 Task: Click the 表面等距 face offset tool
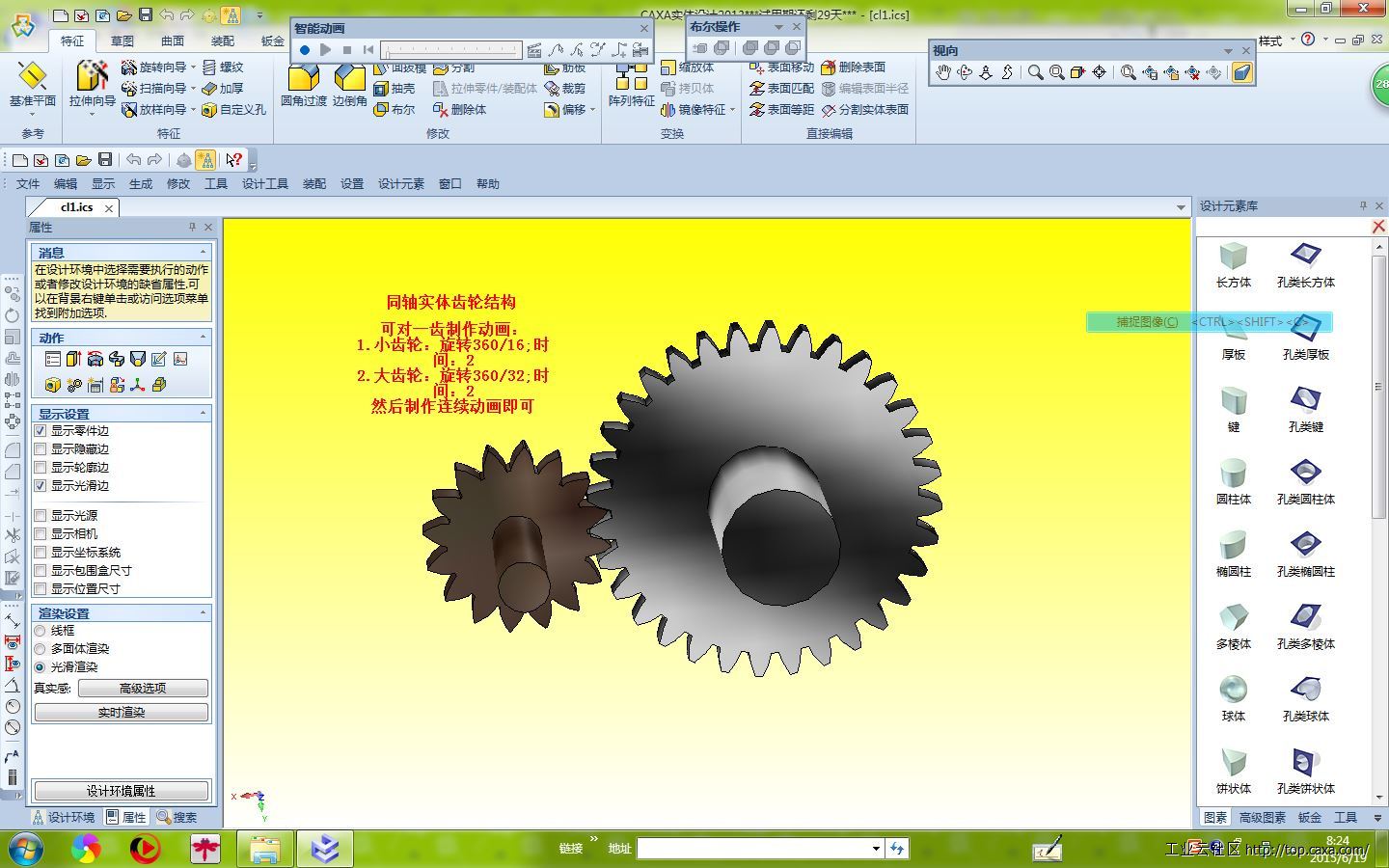click(782, 109)
